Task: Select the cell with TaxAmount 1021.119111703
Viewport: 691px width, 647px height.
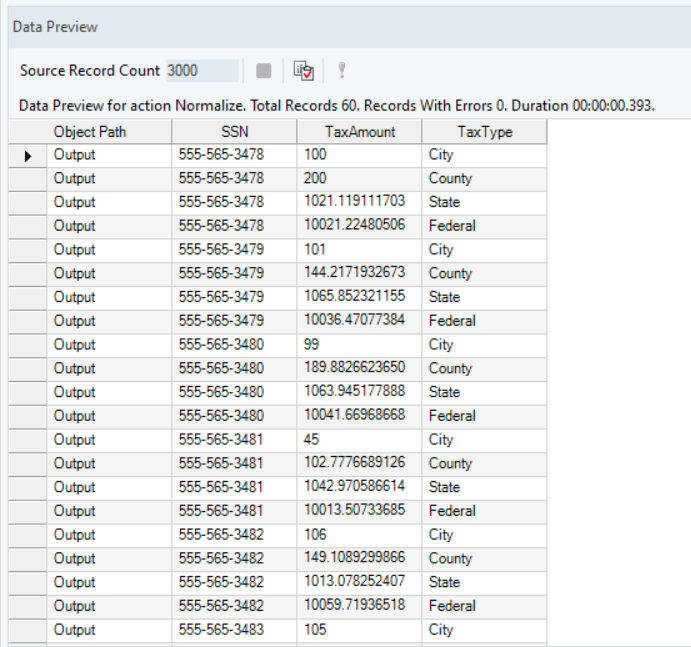Action: (x=359, y=202)
